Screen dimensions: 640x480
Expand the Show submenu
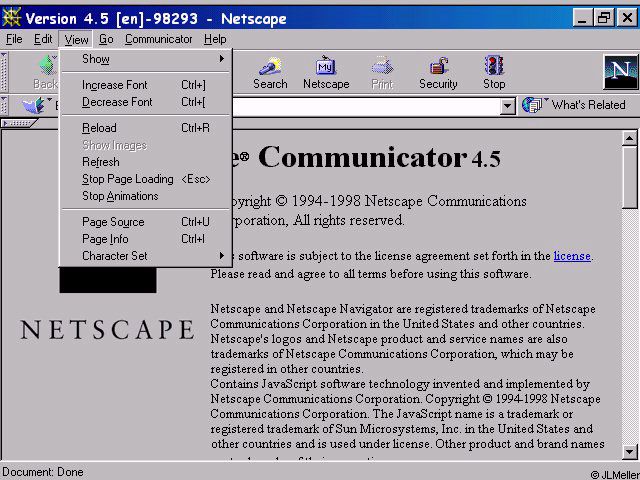coord(146,59)
